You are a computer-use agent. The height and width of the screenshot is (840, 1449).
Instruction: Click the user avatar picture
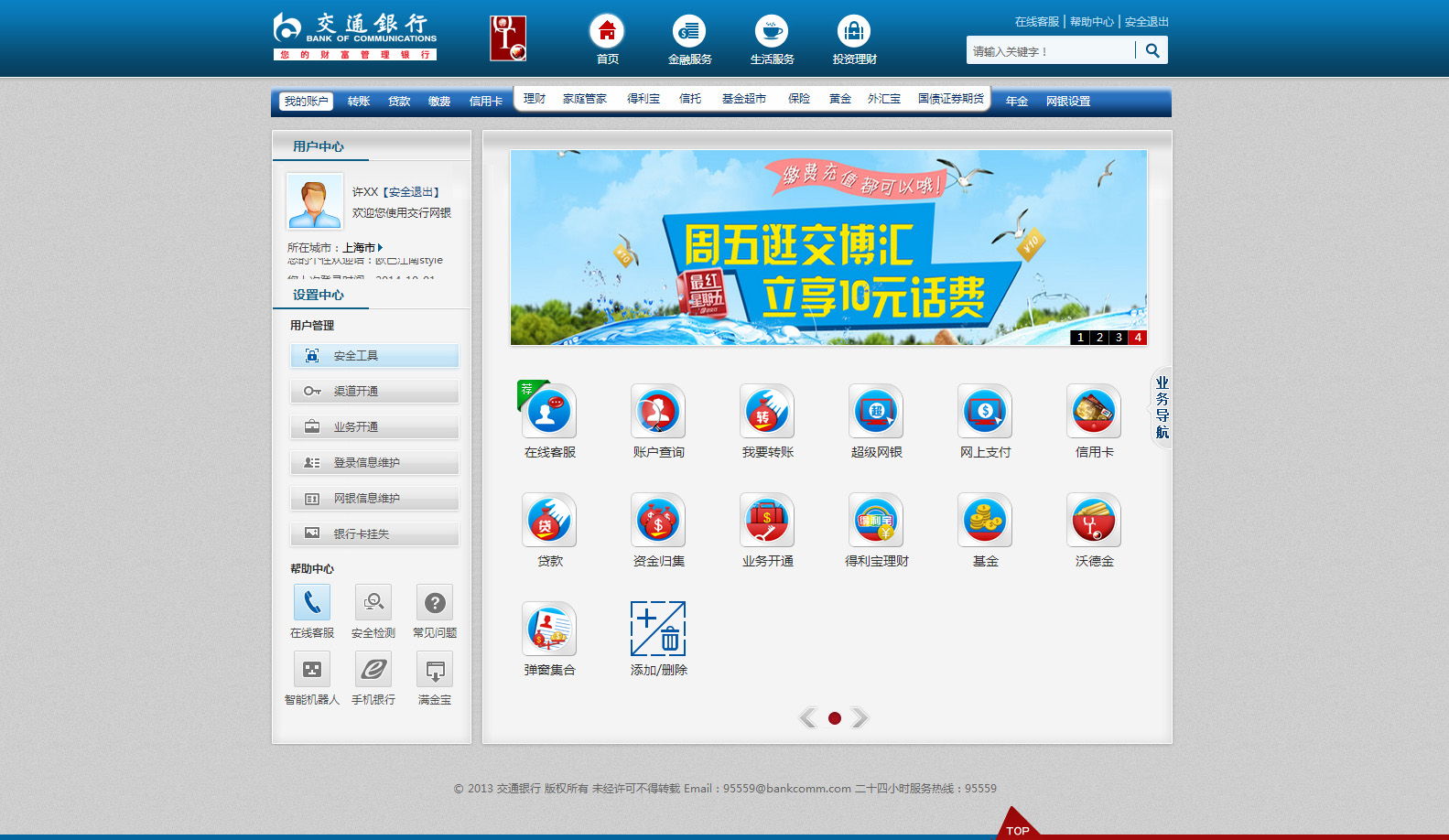click(315, 201)
